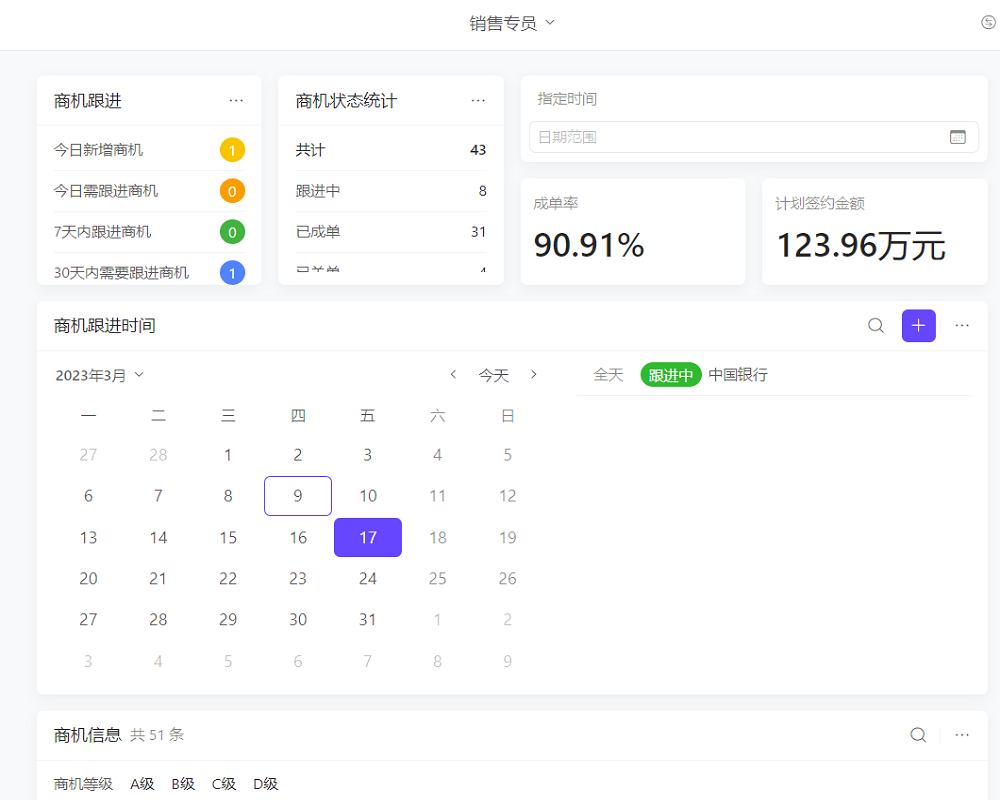Click the purple plus icon to add
This screenshot has height=800, width=1000.
coord(919,325)
